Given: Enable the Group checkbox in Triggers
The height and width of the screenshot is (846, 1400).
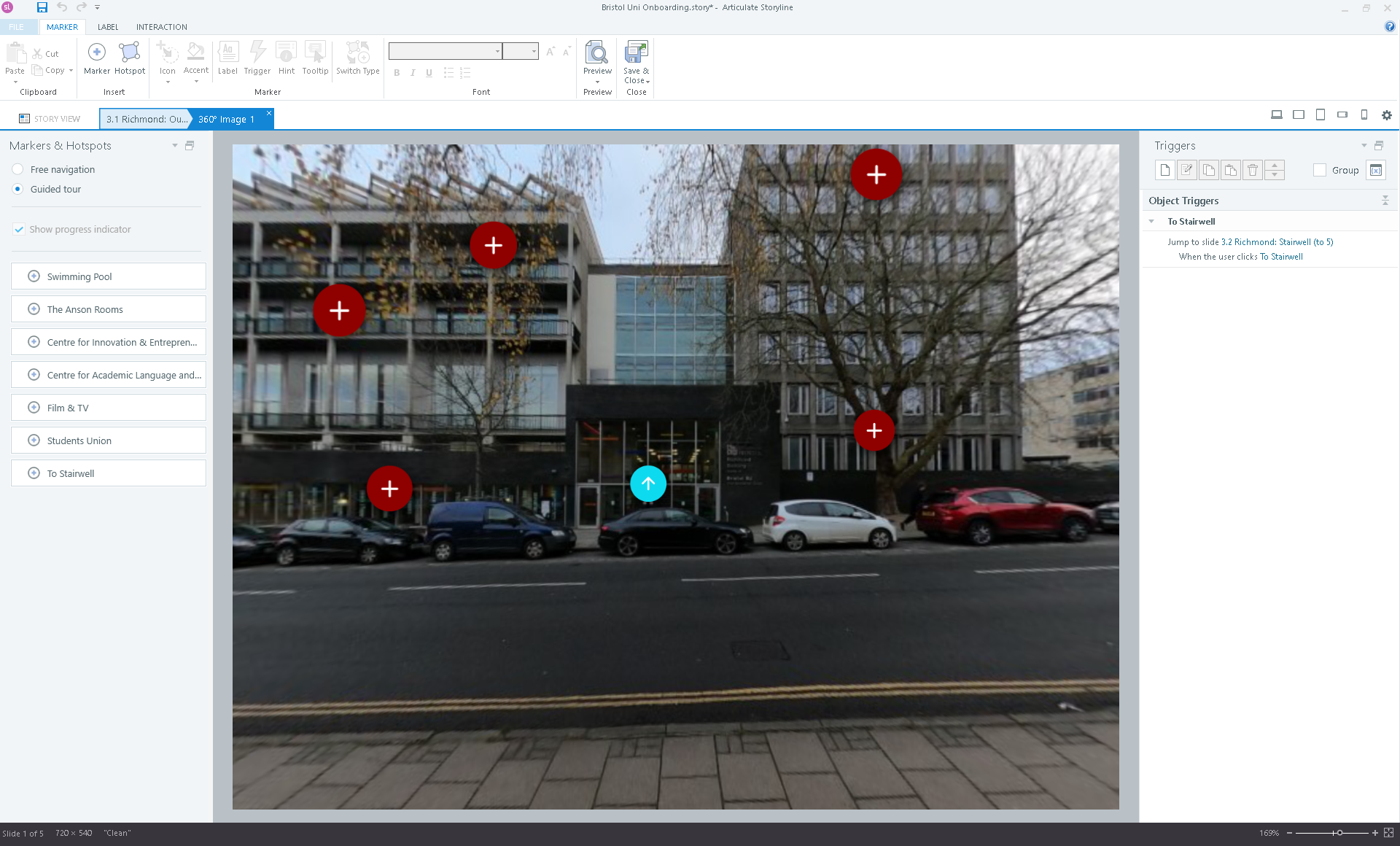Looking at the screenshot, I should click(1320, 170).
